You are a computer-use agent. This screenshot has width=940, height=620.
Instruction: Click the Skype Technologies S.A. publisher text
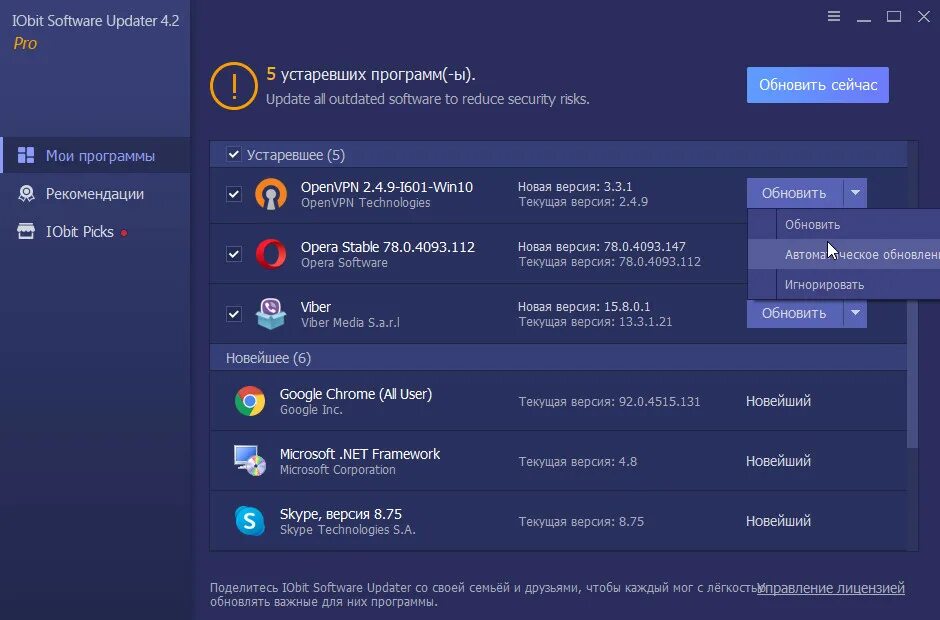coord(348,529)
